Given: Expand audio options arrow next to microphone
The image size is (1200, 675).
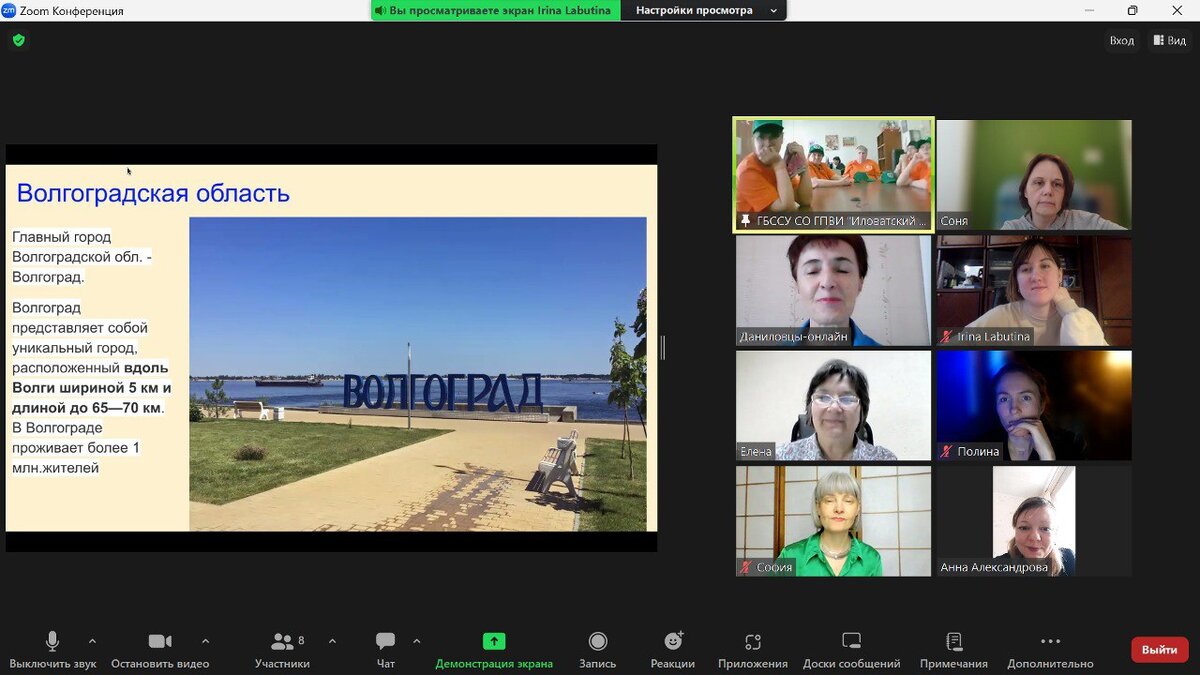Looking at the screenshot, I should (92, 641).
